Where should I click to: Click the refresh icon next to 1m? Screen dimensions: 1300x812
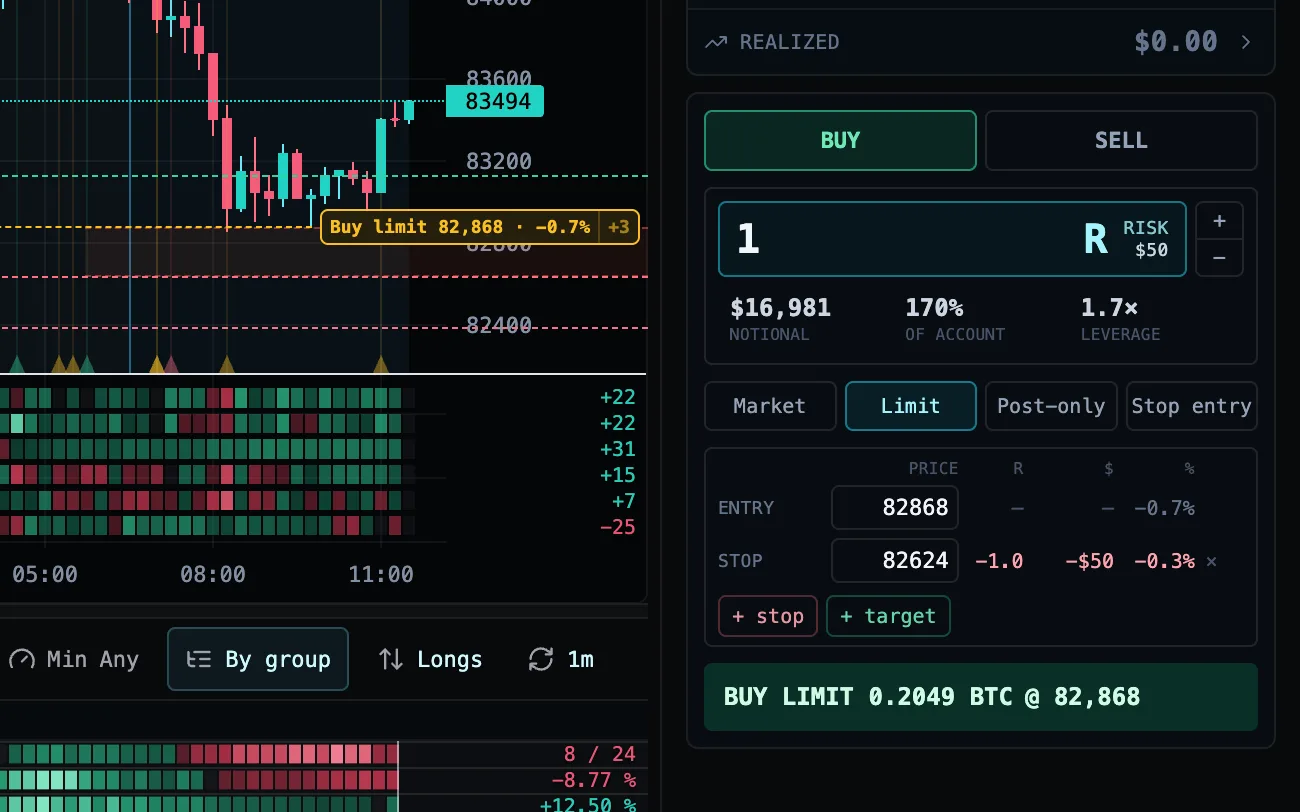(541, 659)
